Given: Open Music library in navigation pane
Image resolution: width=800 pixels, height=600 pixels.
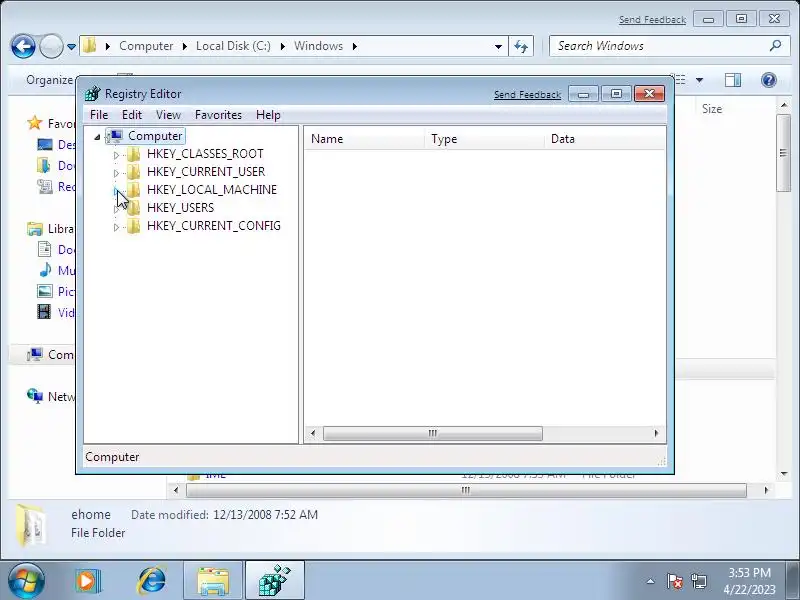Looking at the screenshot, I should click(58, 270).
